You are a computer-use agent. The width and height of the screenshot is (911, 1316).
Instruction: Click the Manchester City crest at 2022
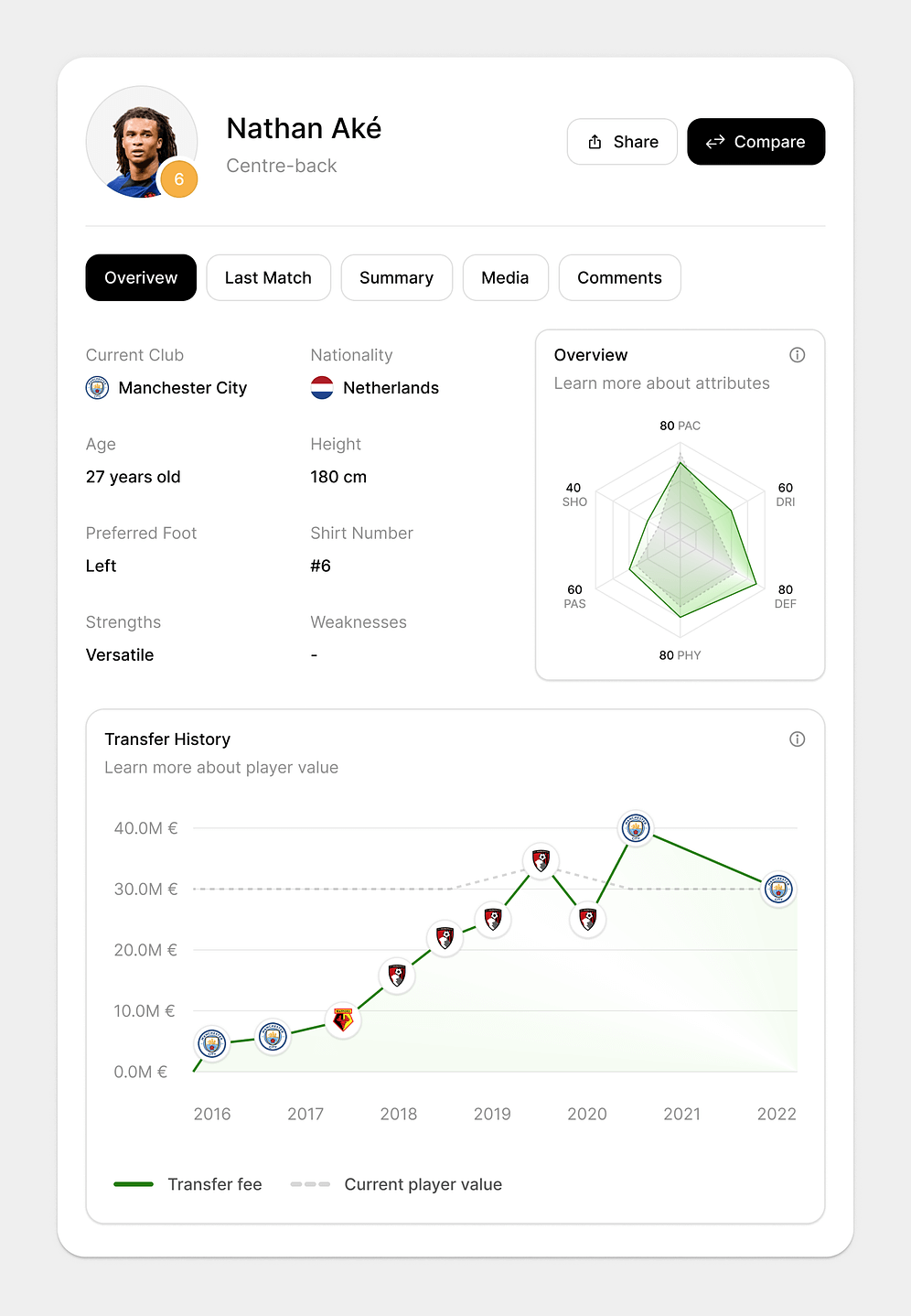click(778, 889)
